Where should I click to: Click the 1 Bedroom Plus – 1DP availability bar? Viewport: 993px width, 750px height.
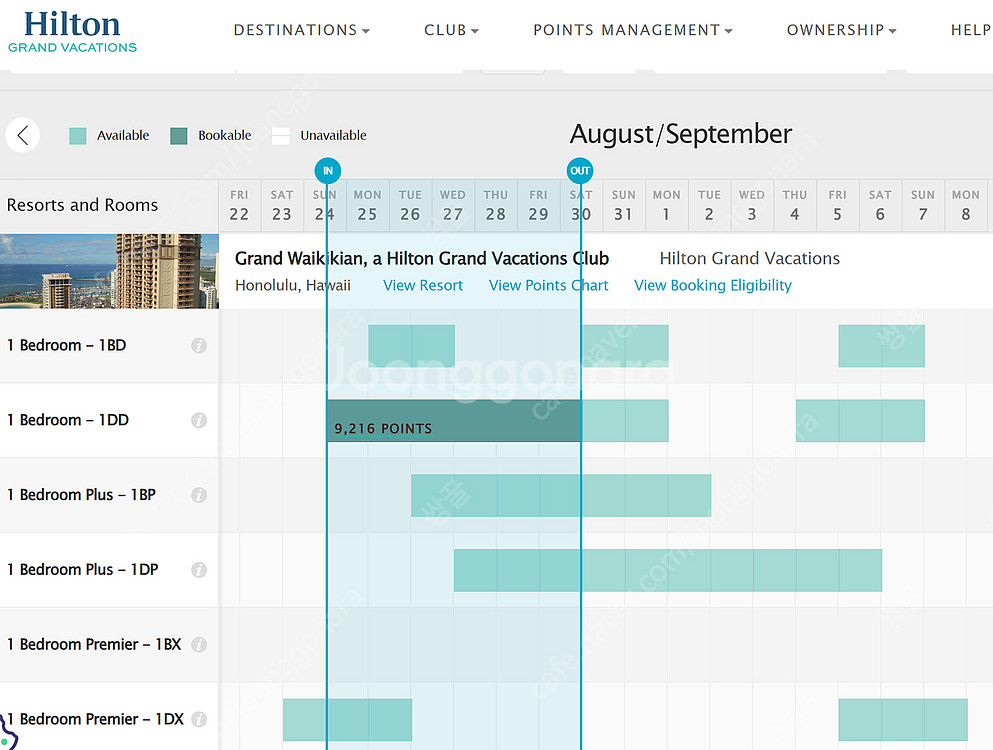click(x=667, y=570)
